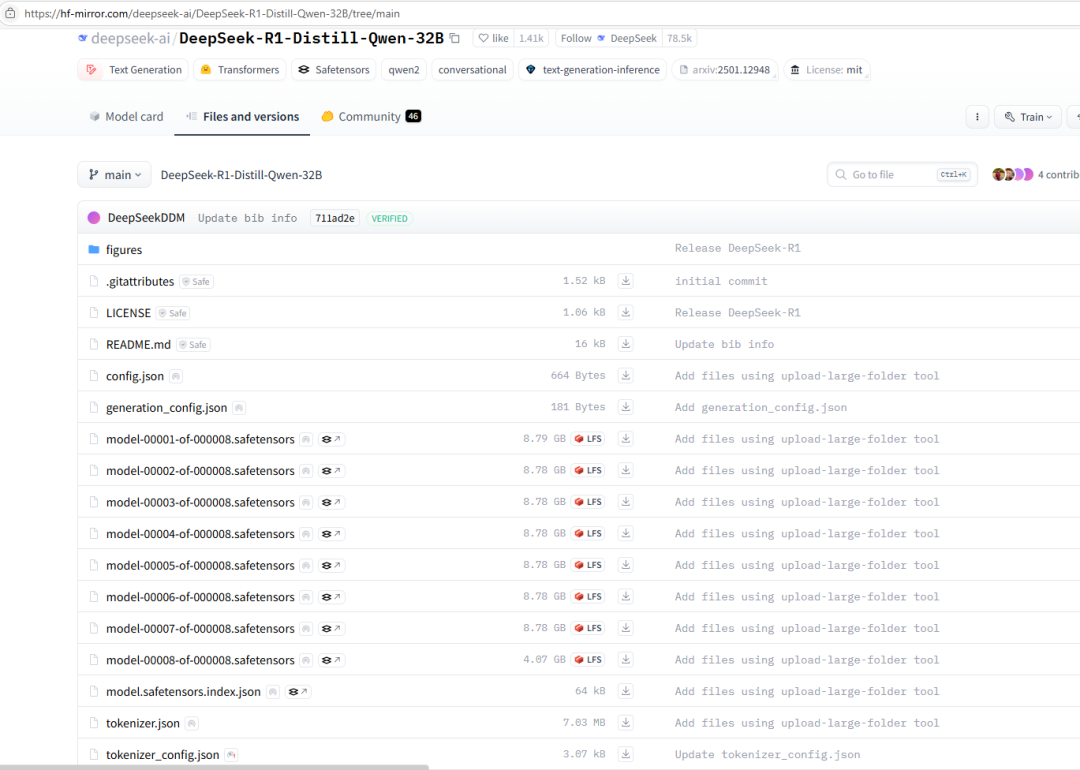1080x770 pixels.
Task: Open the three-dot more options menu
Action: 977,117
